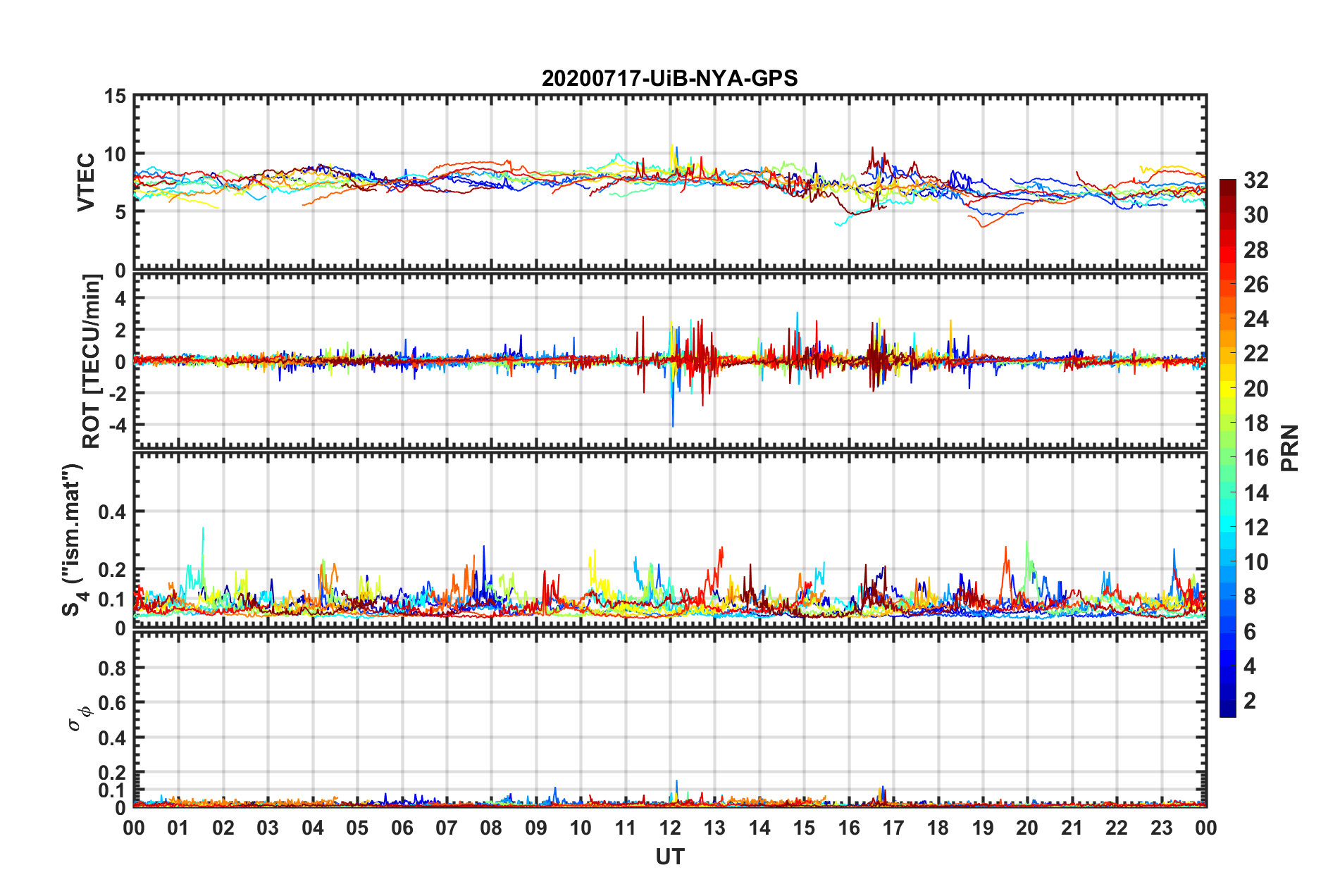Click the PRN colorbar label
This screenshot has height=896, width=1340.
pos(1289,448)
